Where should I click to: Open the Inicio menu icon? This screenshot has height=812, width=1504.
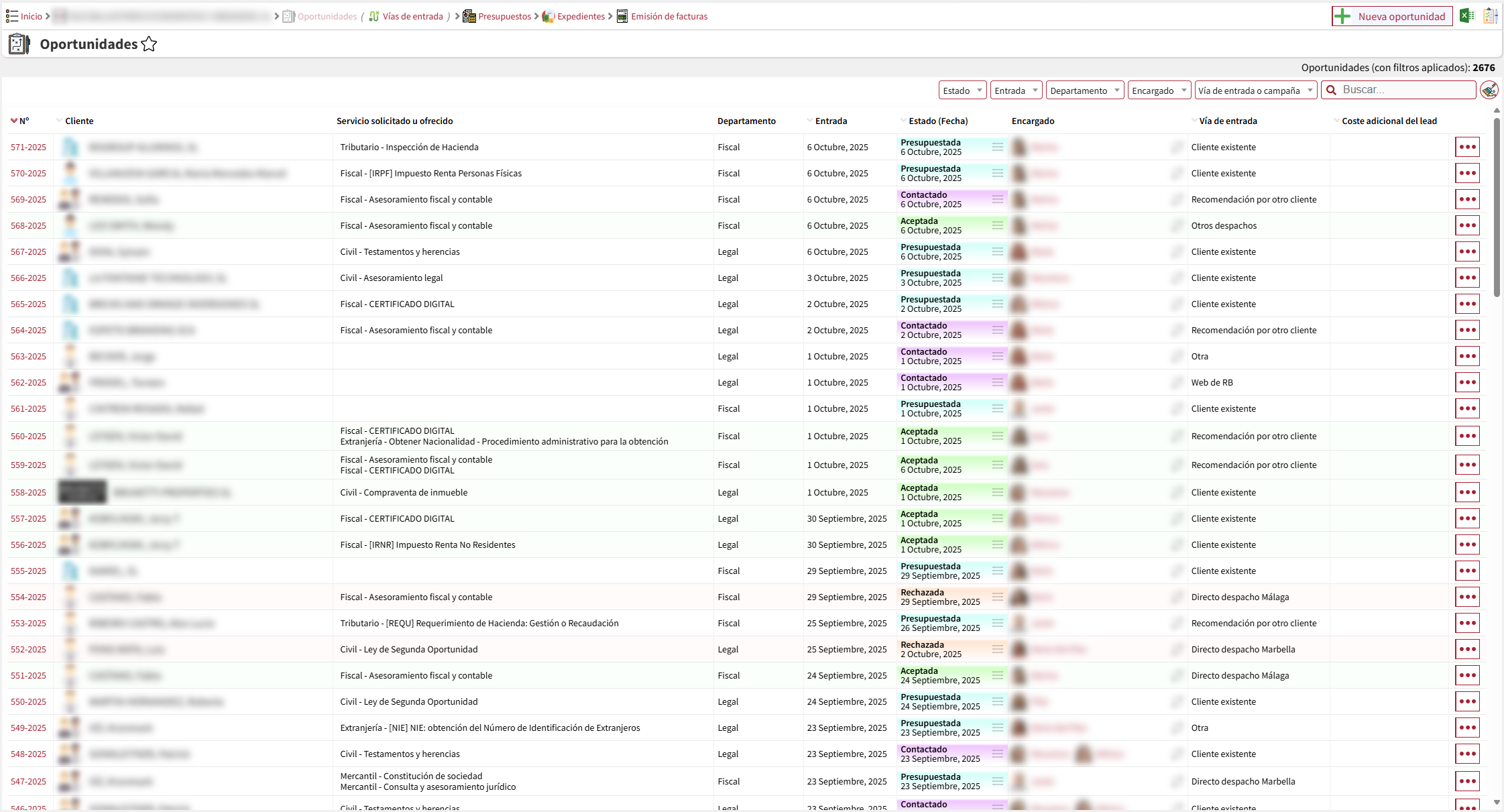click(12, 16)
